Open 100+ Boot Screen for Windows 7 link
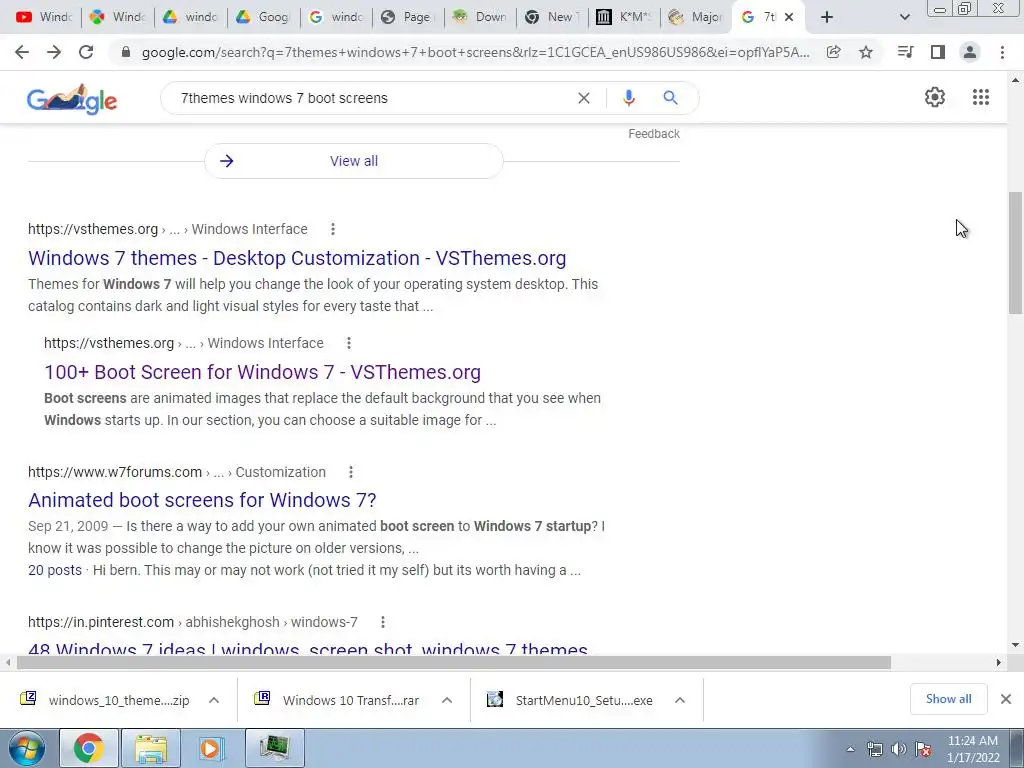Screen dimensions: 1024x768 click(x=263, y=372)
